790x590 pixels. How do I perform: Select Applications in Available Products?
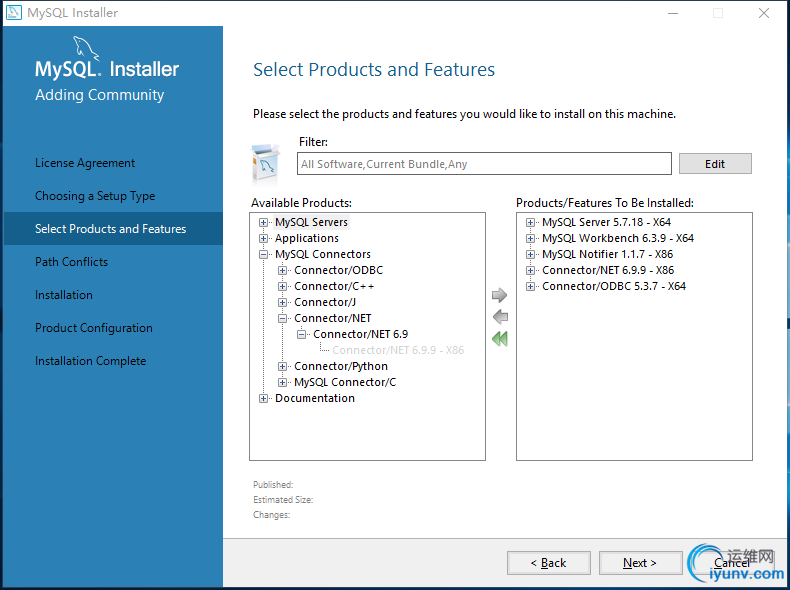306,238
